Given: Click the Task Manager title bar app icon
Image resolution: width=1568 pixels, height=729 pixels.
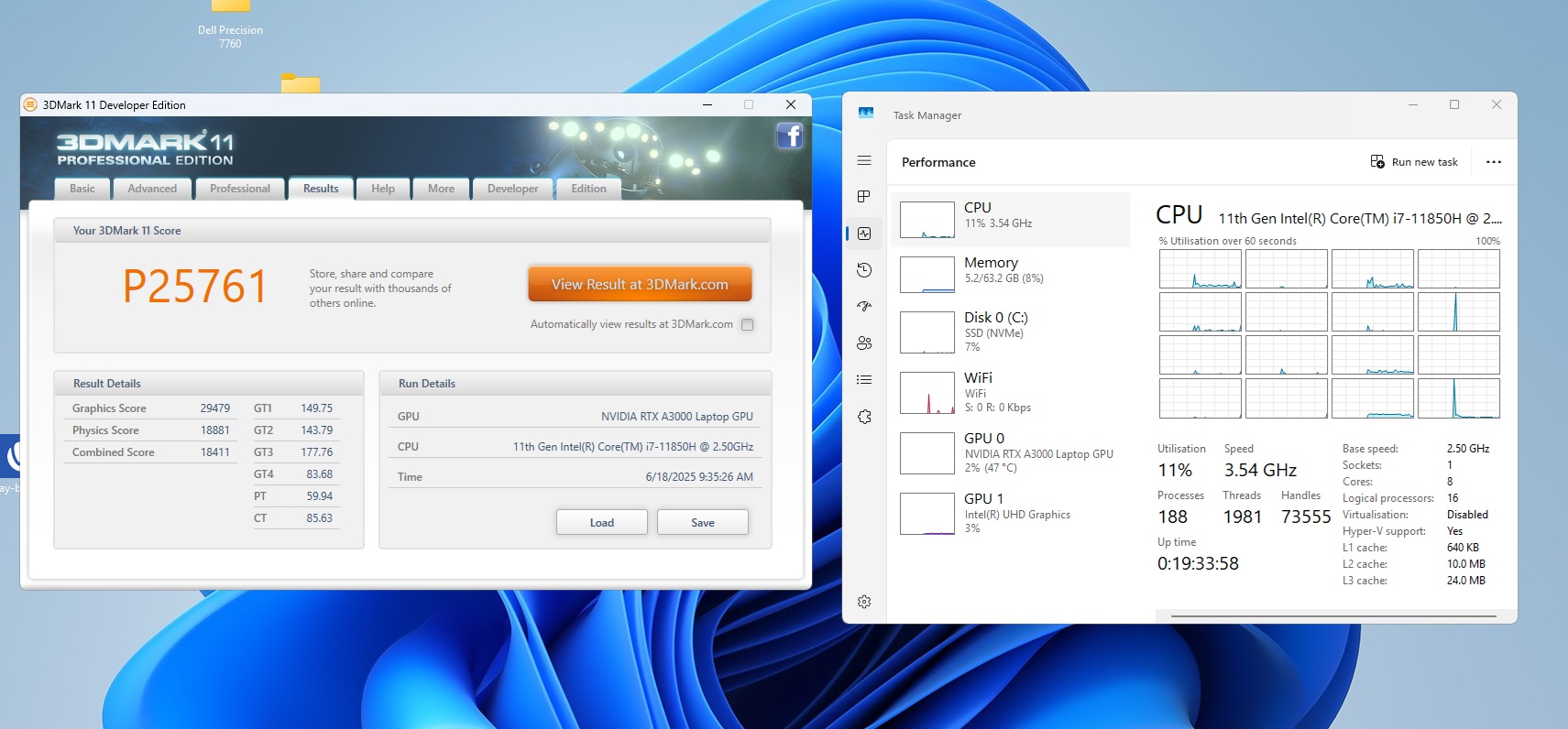Looking at the screenshot, I should [866, 114].
